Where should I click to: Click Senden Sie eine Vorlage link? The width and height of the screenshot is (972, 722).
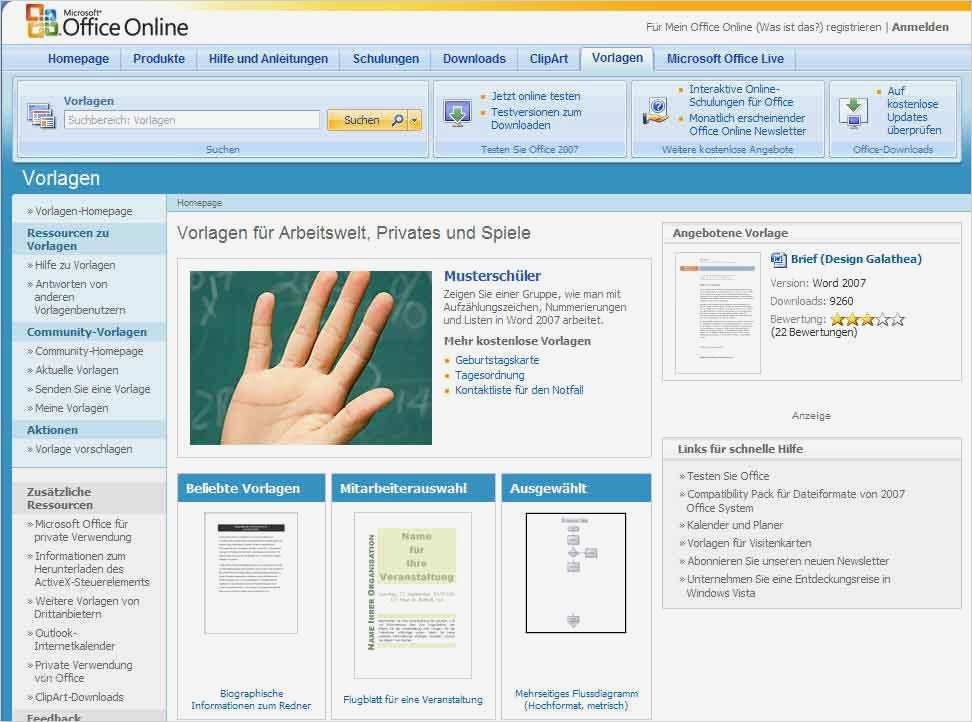tap(92, 389)
